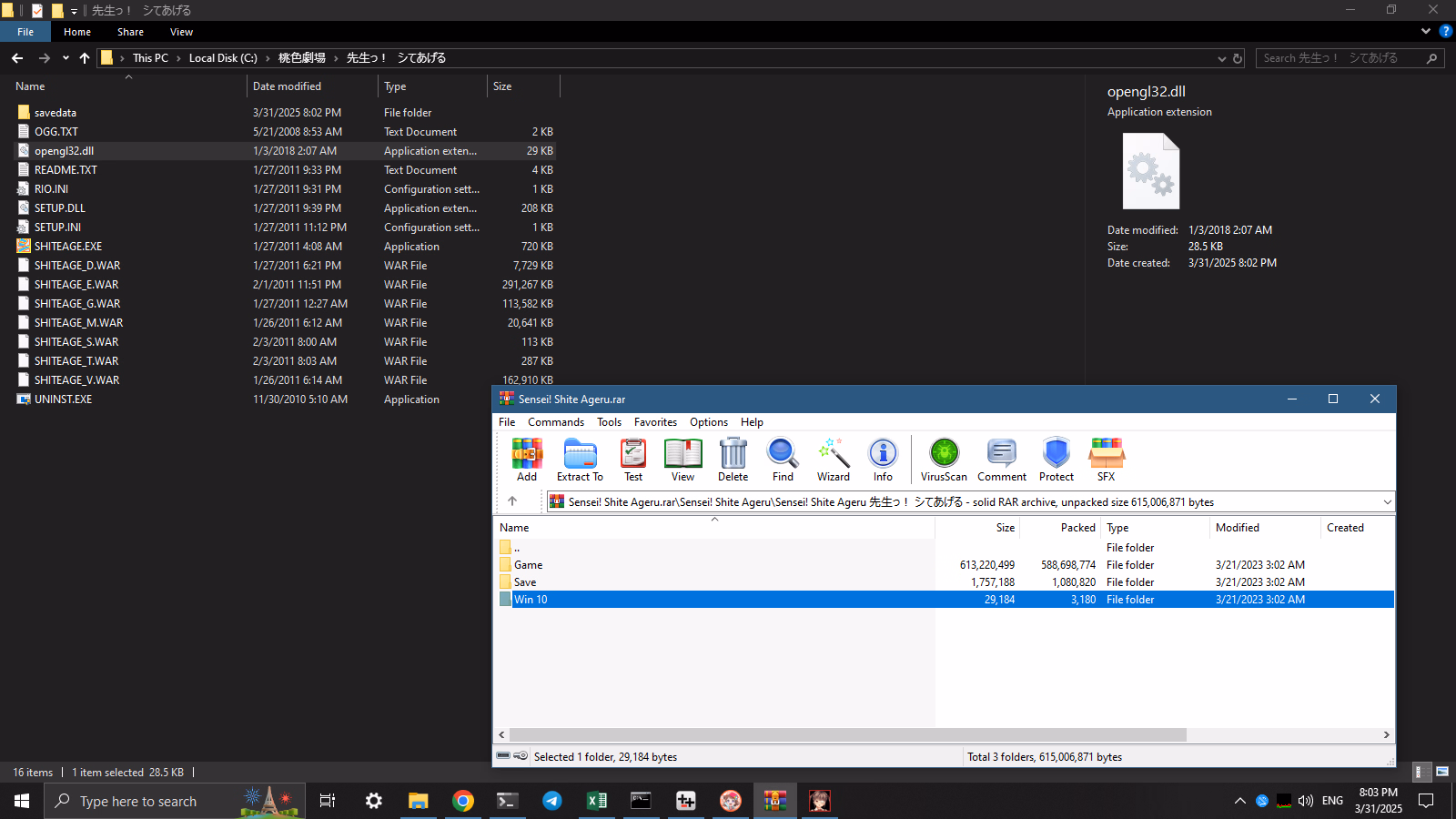Switch to the View ribbon tab
This screenshot has width=1456, height=819.
pos(181,32)
